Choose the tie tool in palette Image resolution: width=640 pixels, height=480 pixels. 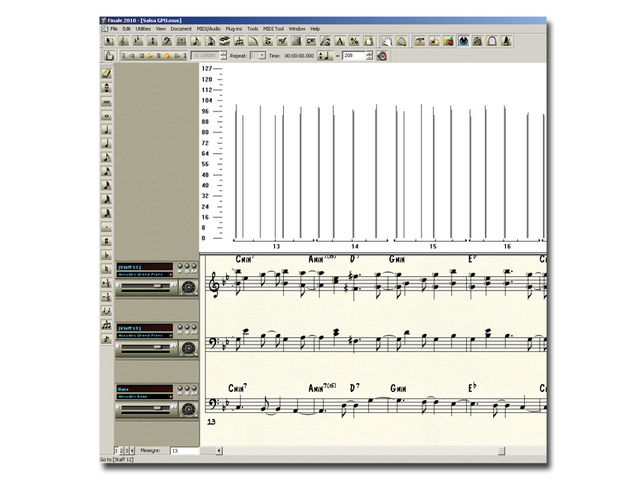point(106,310)
